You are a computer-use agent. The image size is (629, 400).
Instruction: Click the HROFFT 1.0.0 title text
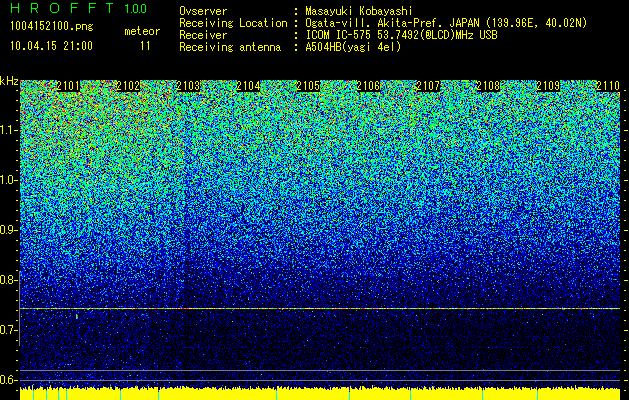click(79, 8)
